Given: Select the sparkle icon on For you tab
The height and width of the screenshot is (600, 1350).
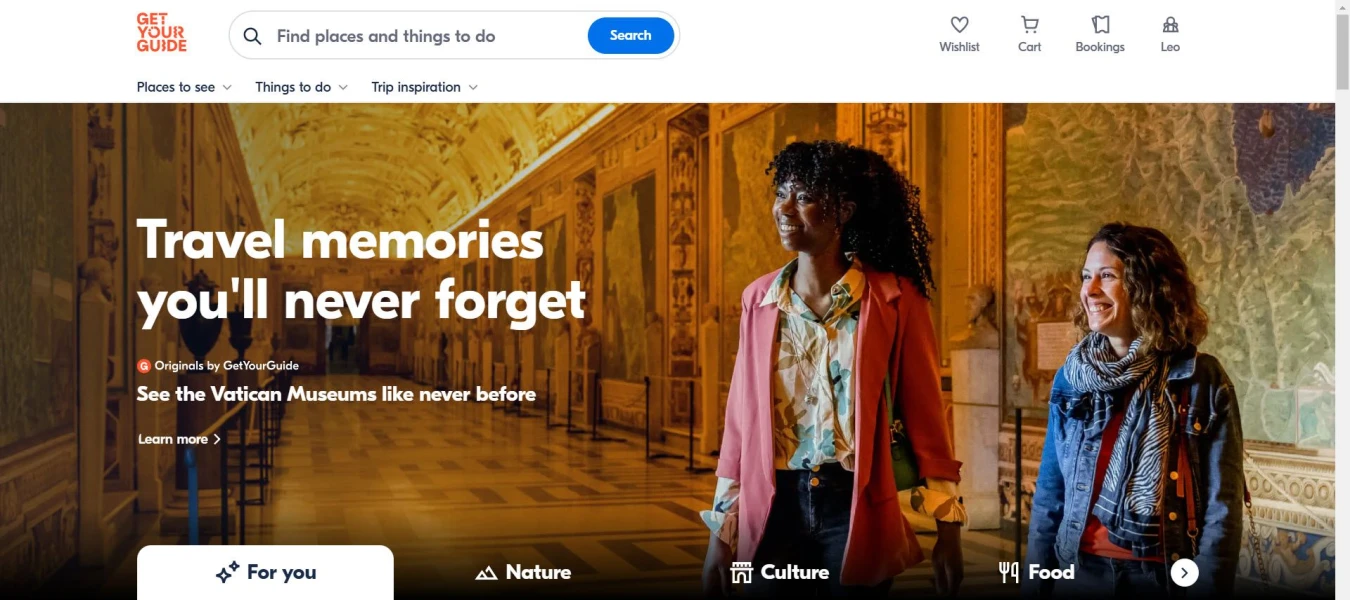Looking at the screenshot, I should click(x=227, y=573).
